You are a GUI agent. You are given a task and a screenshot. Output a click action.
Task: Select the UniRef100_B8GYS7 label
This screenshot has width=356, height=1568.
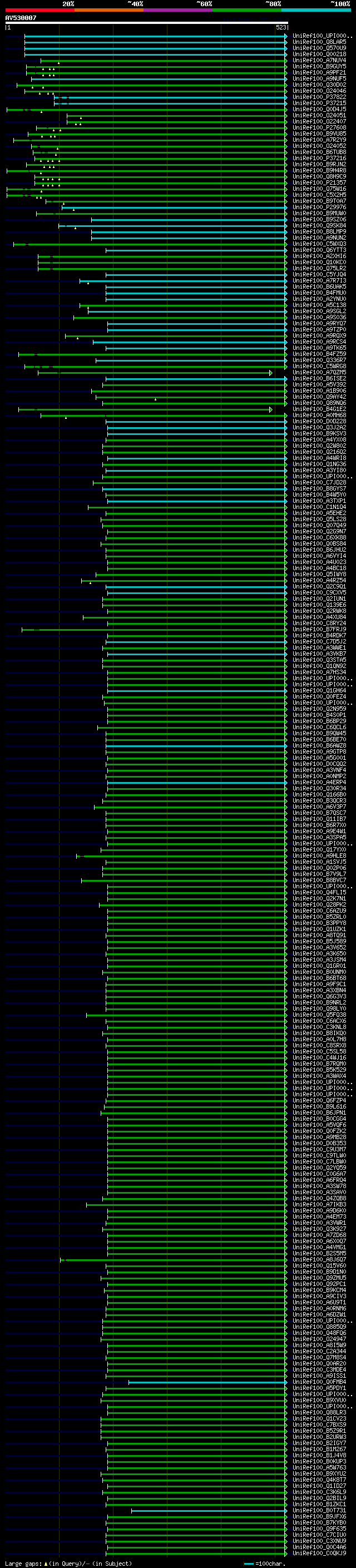pyautogui.click(x=319, y=488)
